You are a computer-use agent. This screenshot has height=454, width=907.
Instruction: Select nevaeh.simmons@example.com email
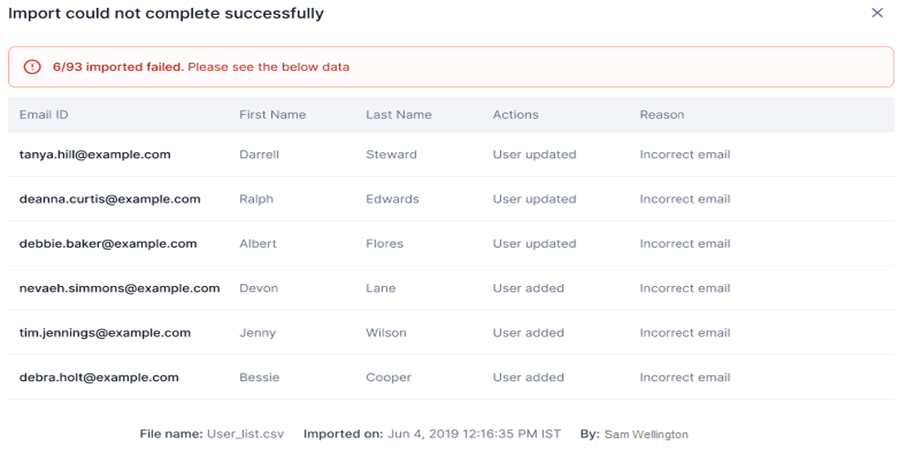click(120, 288)
